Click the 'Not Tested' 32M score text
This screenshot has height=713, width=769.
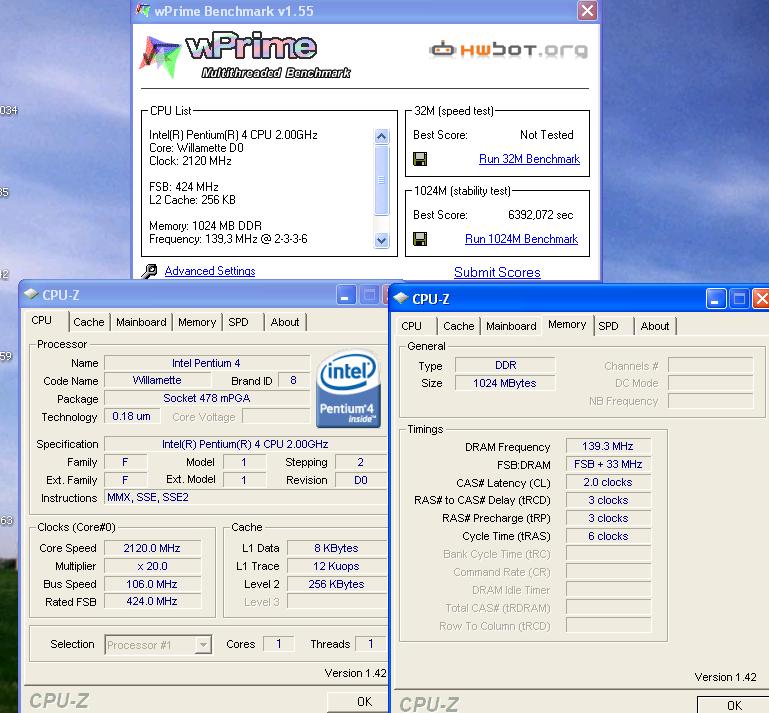click(546, 135)
